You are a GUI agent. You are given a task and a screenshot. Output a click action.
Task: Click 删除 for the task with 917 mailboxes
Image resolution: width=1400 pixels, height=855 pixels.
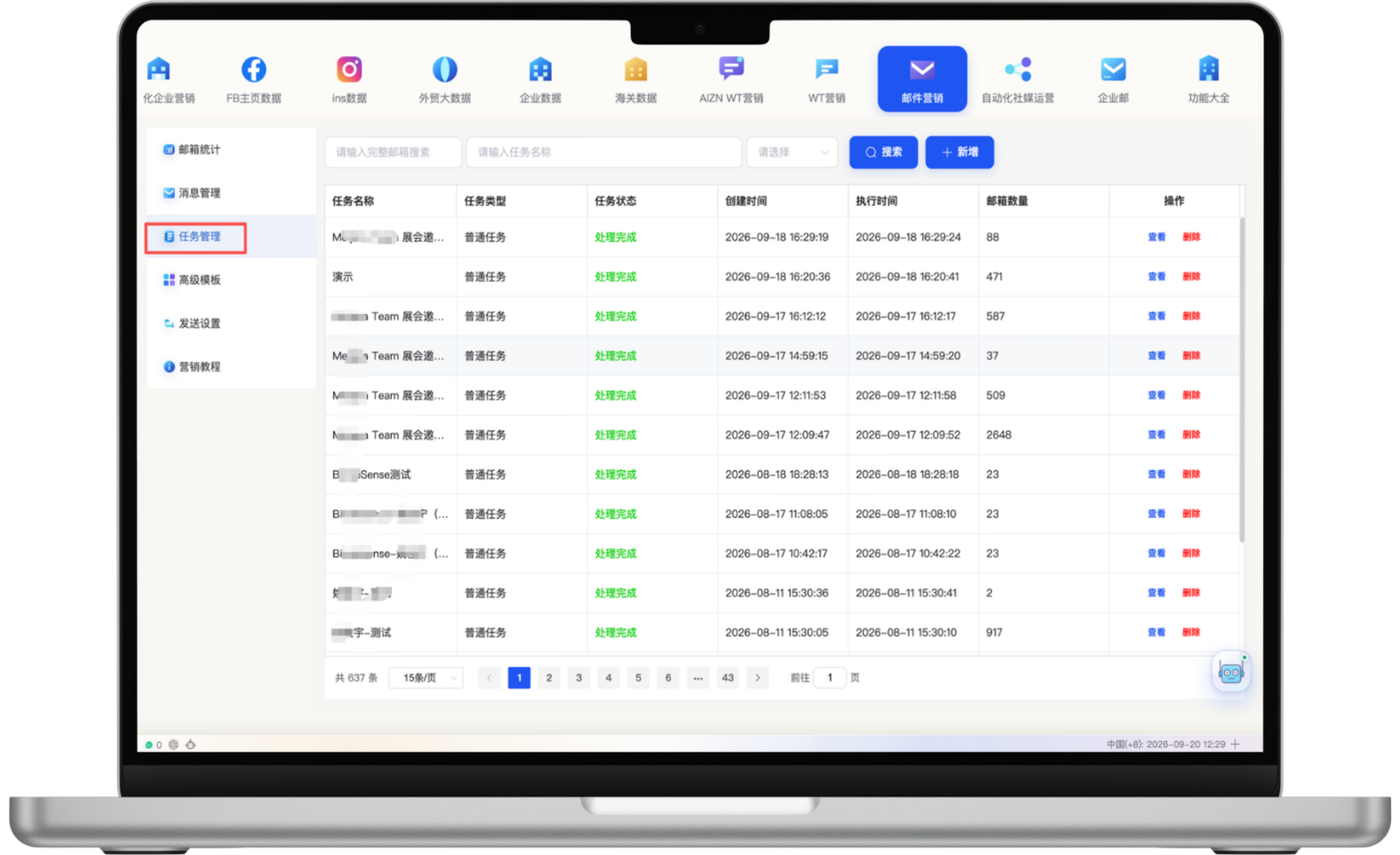pyautogui.click(x=1191, y=633)
